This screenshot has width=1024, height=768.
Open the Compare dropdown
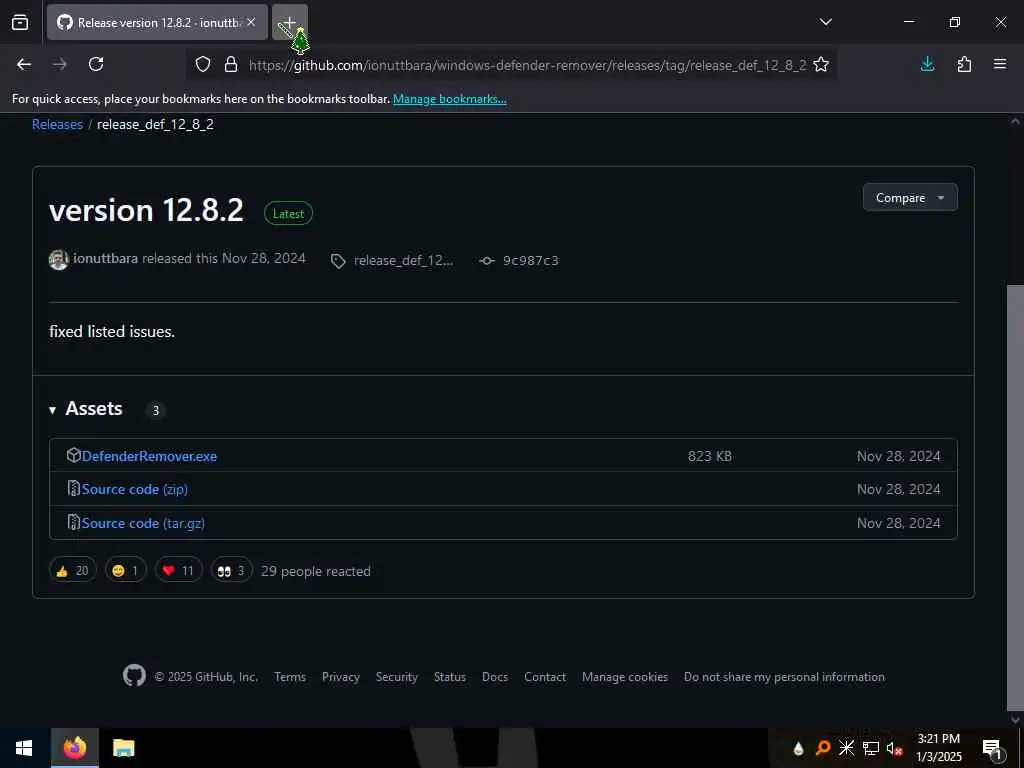point(910,197)
